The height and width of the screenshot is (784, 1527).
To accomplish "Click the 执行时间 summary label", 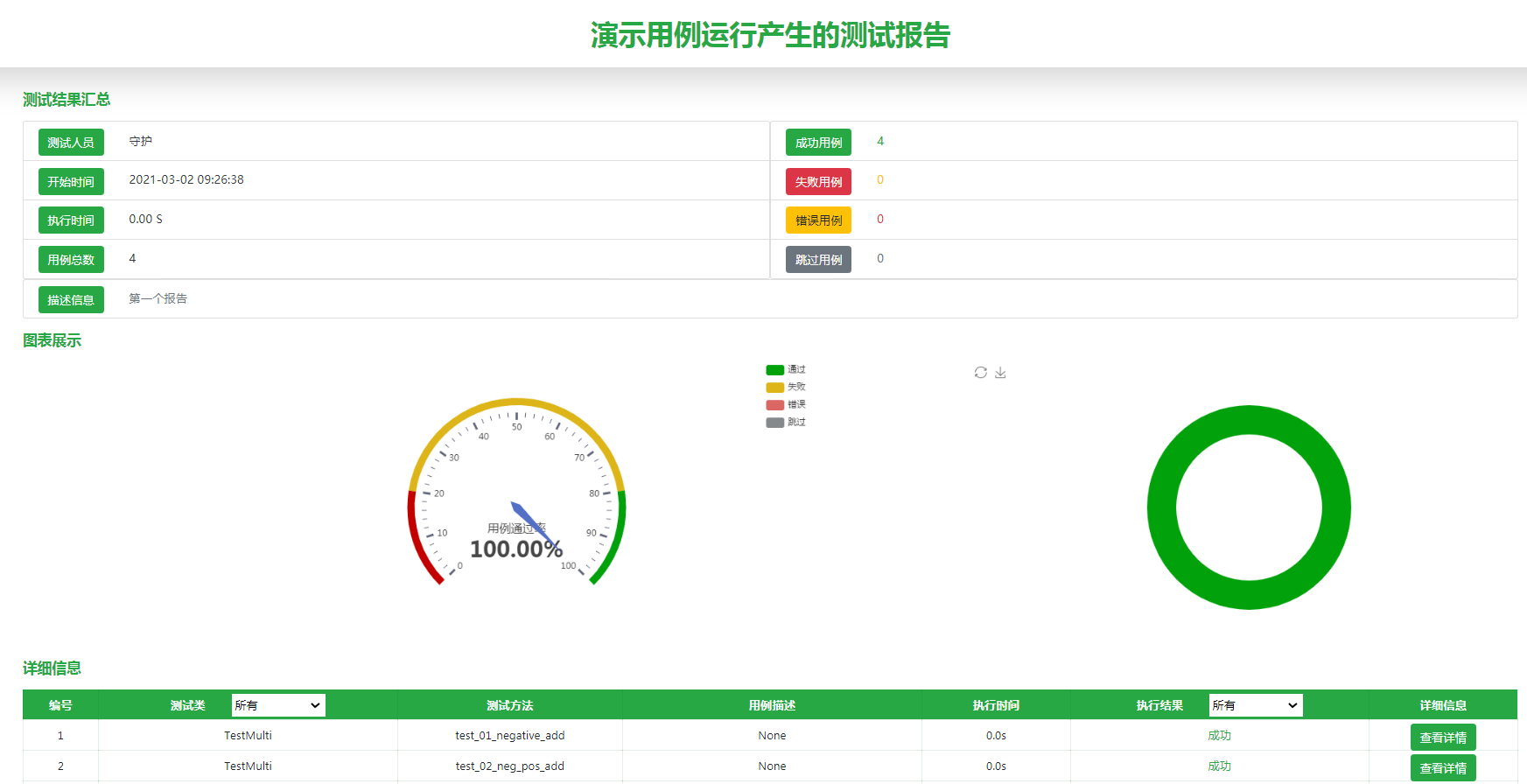I will [71, 220].
